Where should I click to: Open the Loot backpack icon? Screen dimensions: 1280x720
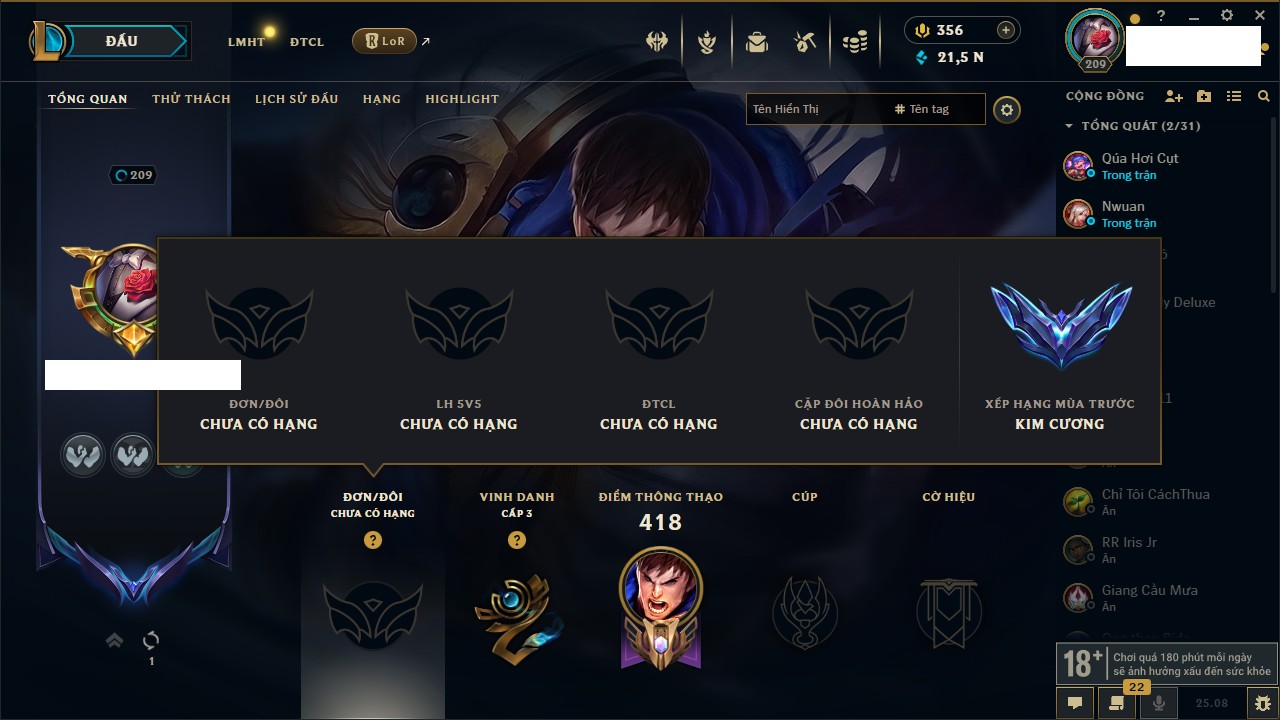click(756, 42)
